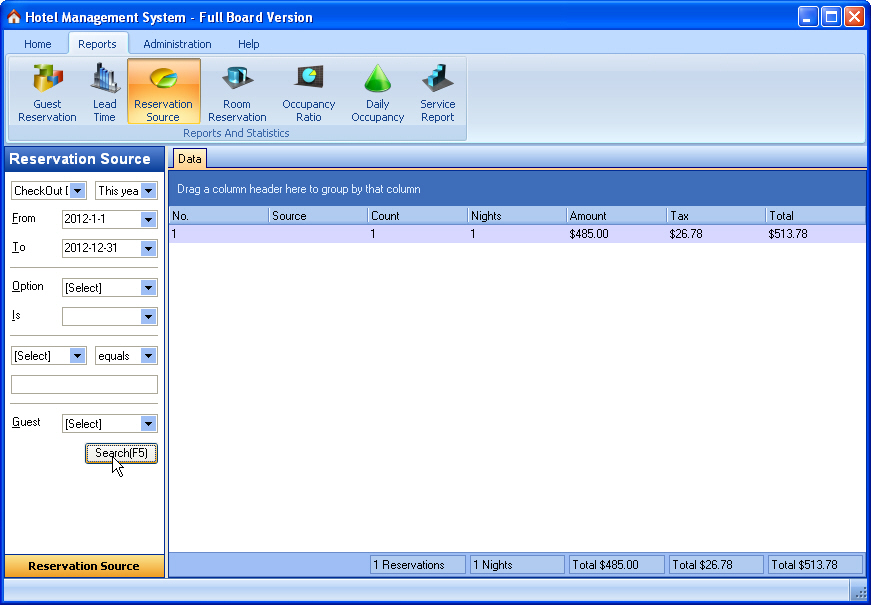Launch the Service Report
Viewport: 871px width, 605px height.
(437, 92)
